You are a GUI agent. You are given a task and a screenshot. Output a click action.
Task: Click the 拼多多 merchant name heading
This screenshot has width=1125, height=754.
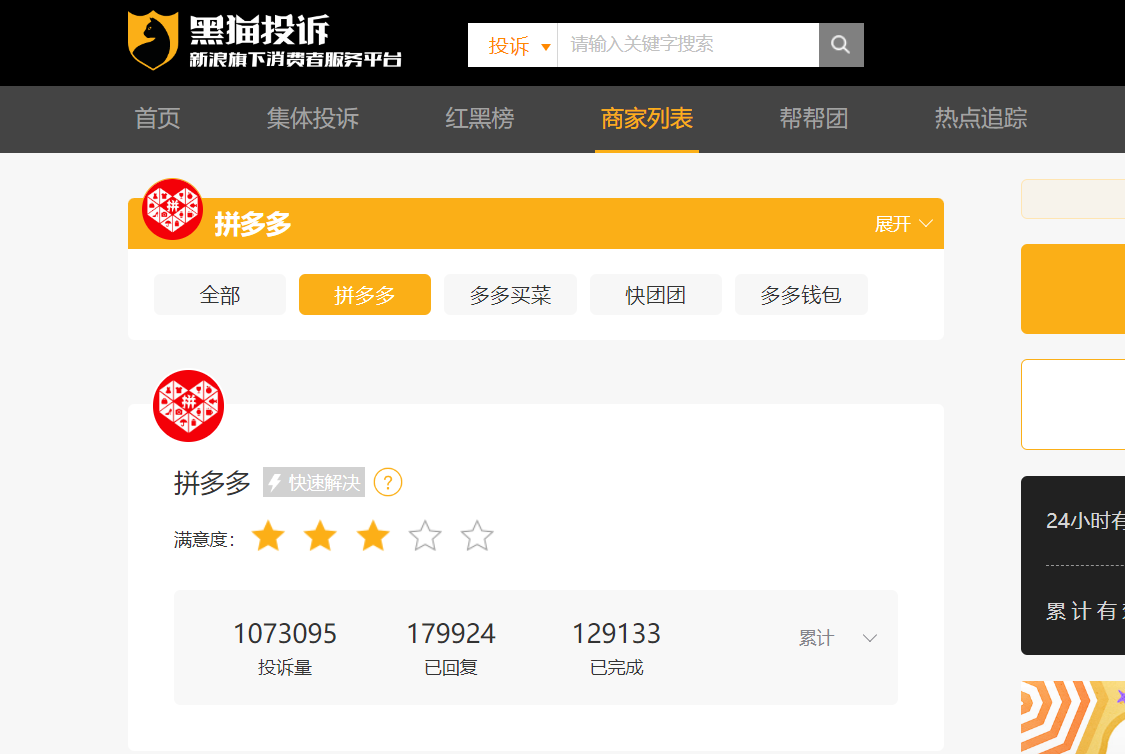[x=212, y=483]
